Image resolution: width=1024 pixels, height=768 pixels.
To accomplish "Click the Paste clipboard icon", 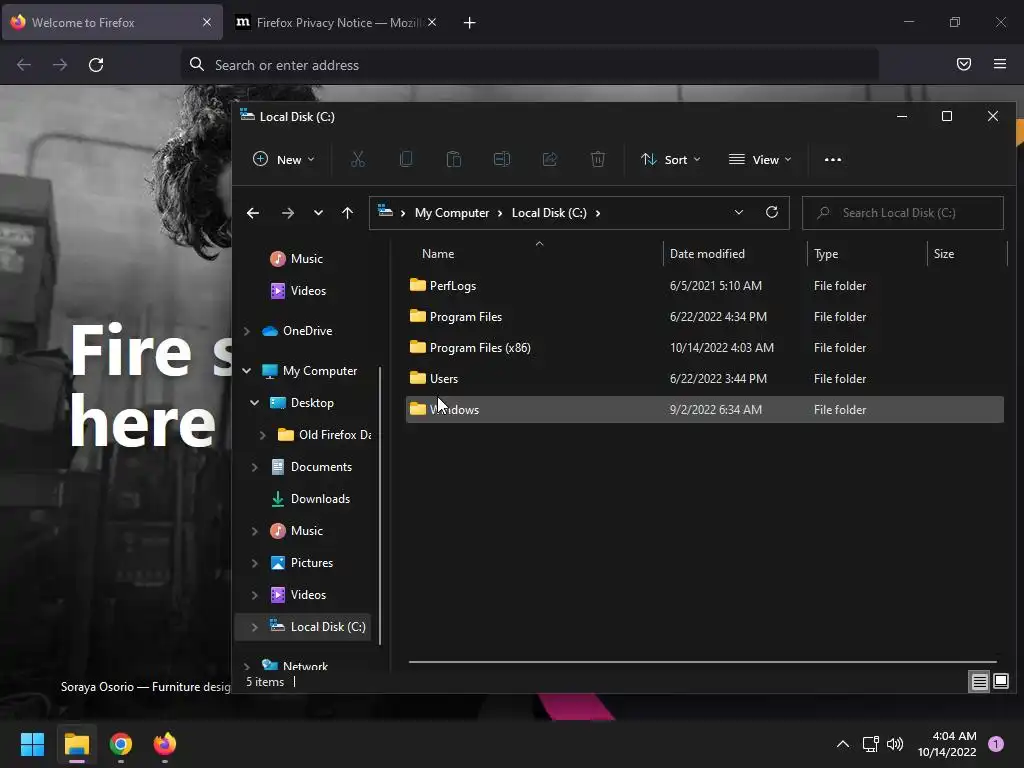I will point(453,159).
